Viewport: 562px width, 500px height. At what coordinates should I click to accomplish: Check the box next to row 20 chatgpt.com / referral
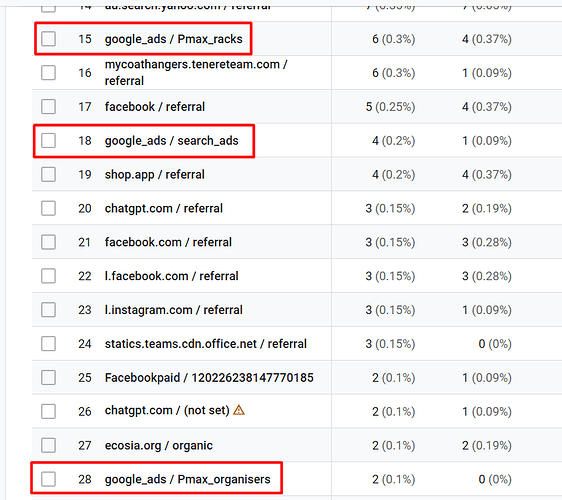[x=48, y=208]
